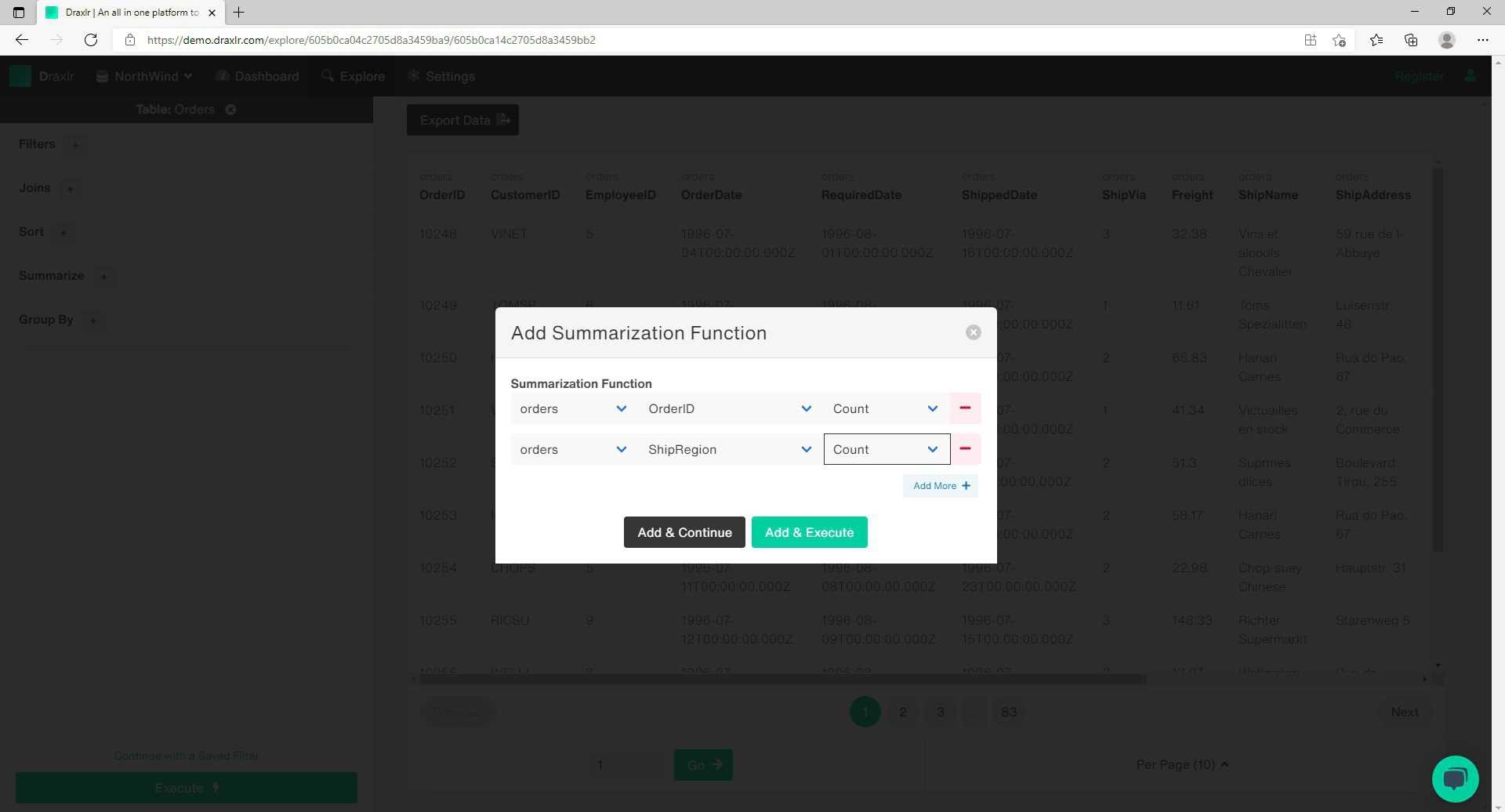
Task: Open the chat support widget
Action: pyautogui.click(x=1455, y=778)
